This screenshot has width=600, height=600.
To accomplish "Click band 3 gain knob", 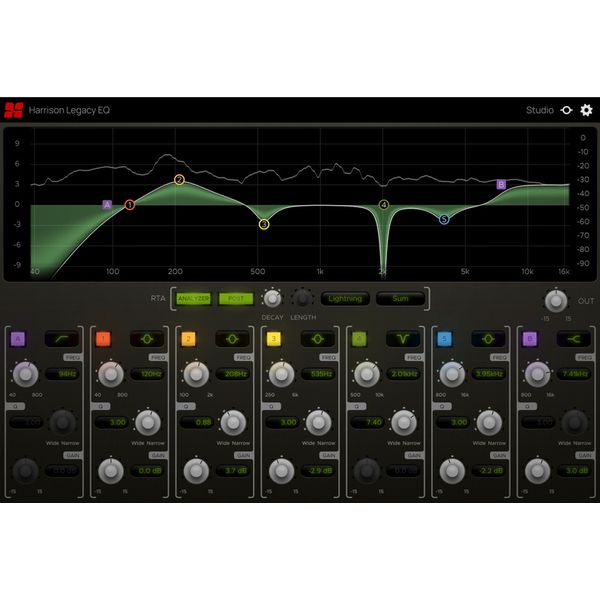I will (282, 471).
